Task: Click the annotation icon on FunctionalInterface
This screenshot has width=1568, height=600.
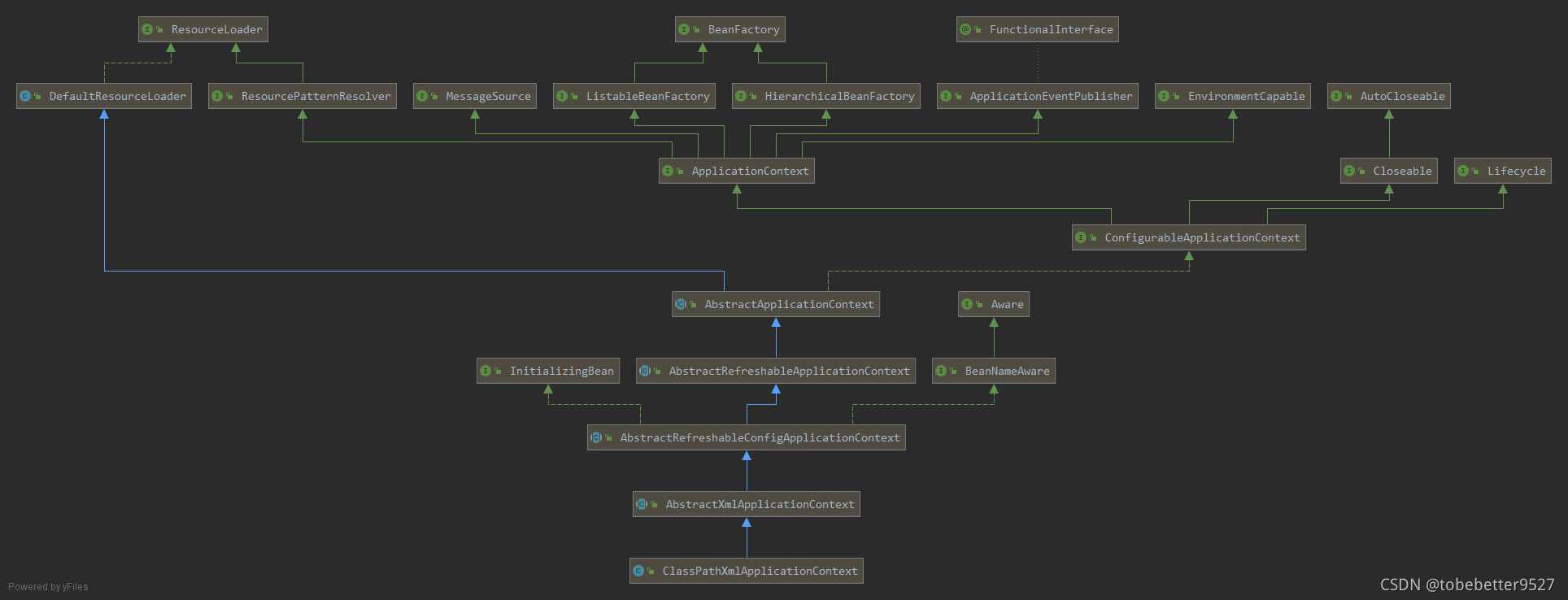Action: click(965, 29)
